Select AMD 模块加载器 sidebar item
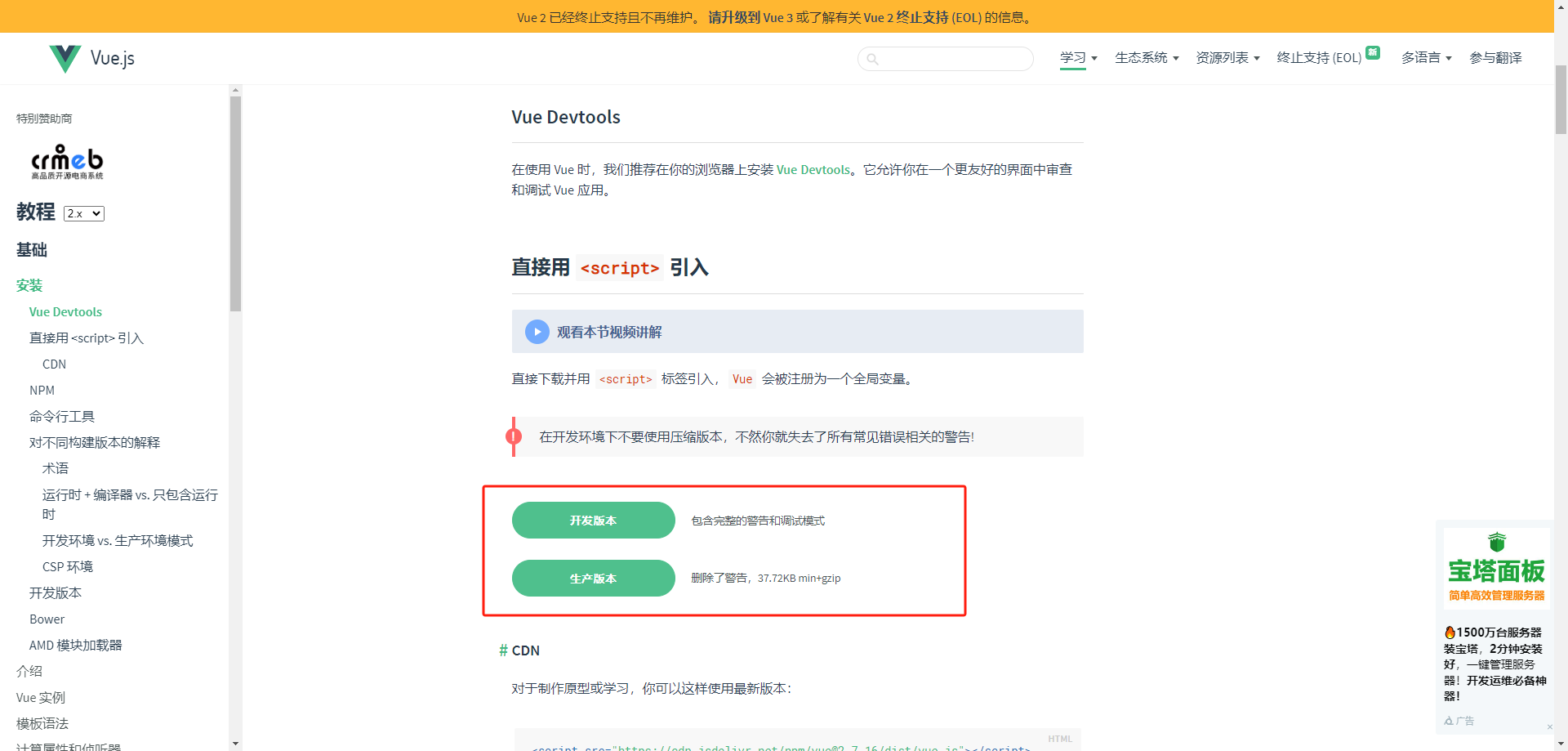 [75, 646]
